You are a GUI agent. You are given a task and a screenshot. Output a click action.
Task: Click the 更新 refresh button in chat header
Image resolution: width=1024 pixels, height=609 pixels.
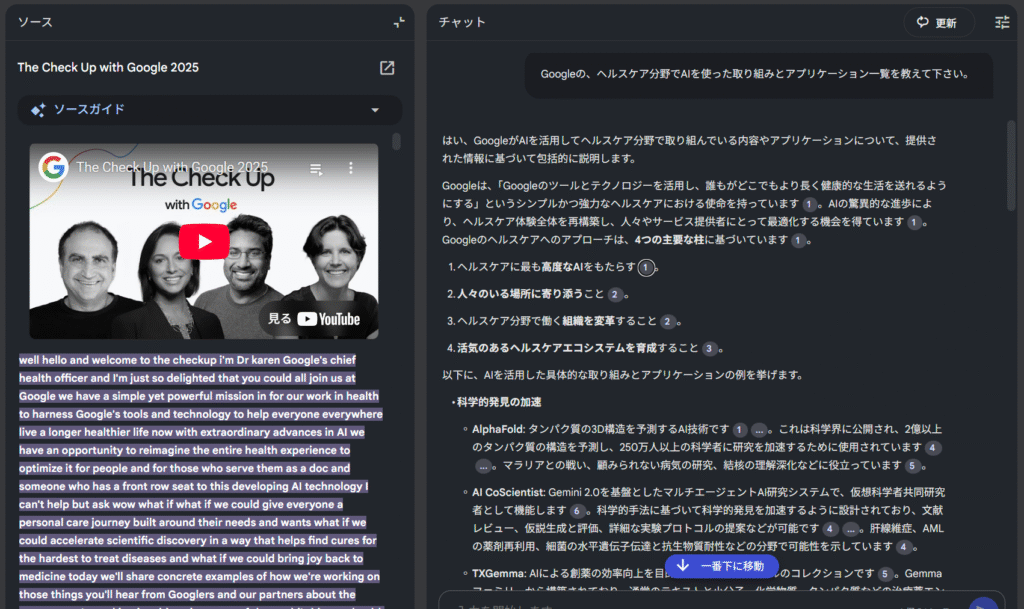click(938, 23)
